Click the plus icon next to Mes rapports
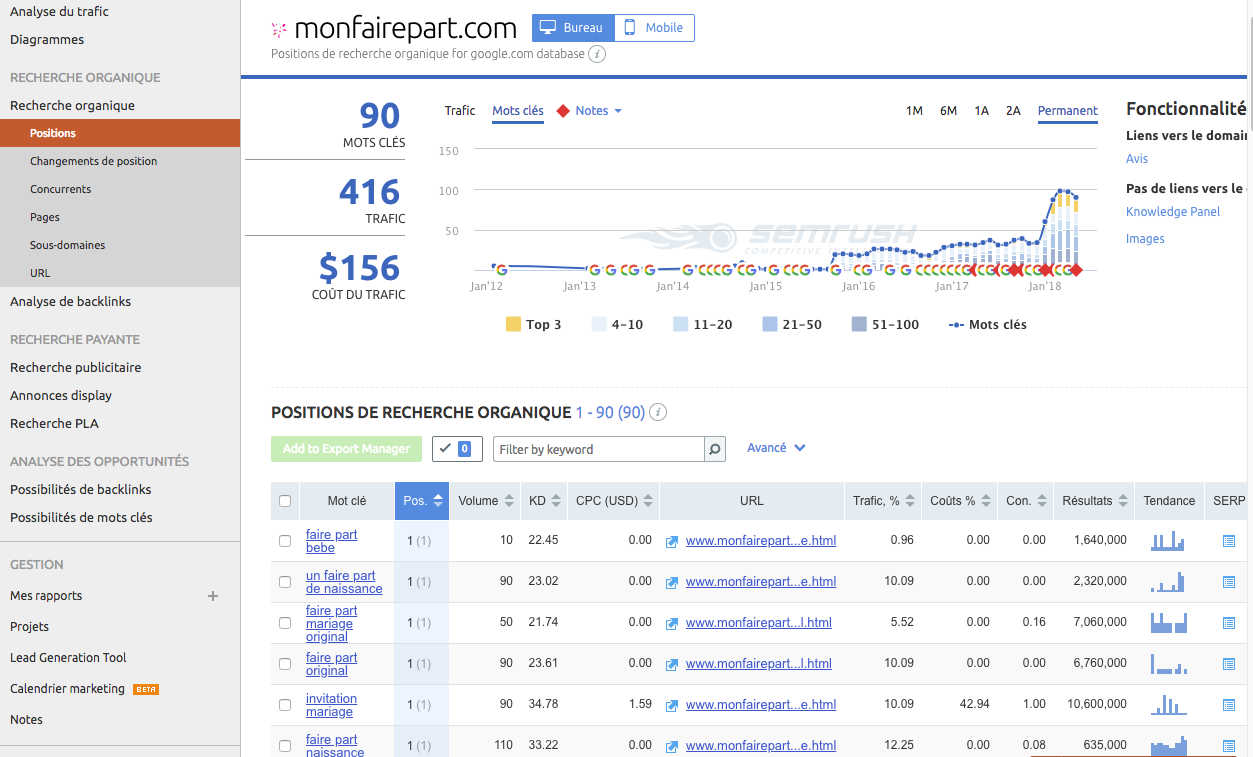Image resolution: width=1253 pixels, height=757 pixels. point(212,596)
